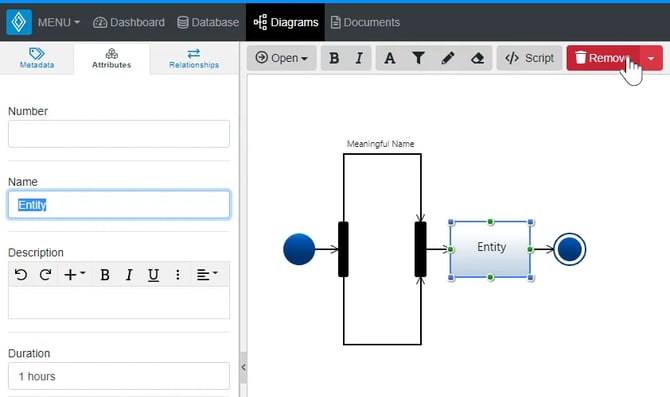670x397 pixels.
Task: Toggle bold in the diagram toolbar
Action: 334,58
